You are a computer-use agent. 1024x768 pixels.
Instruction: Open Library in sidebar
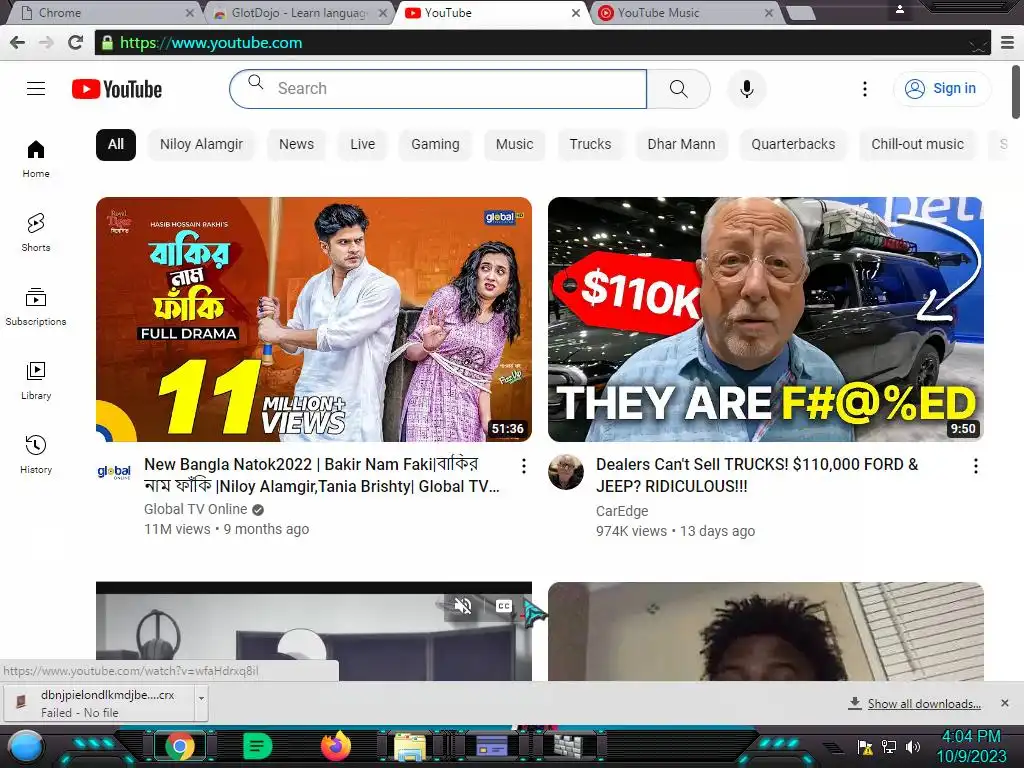pos(36,381)
